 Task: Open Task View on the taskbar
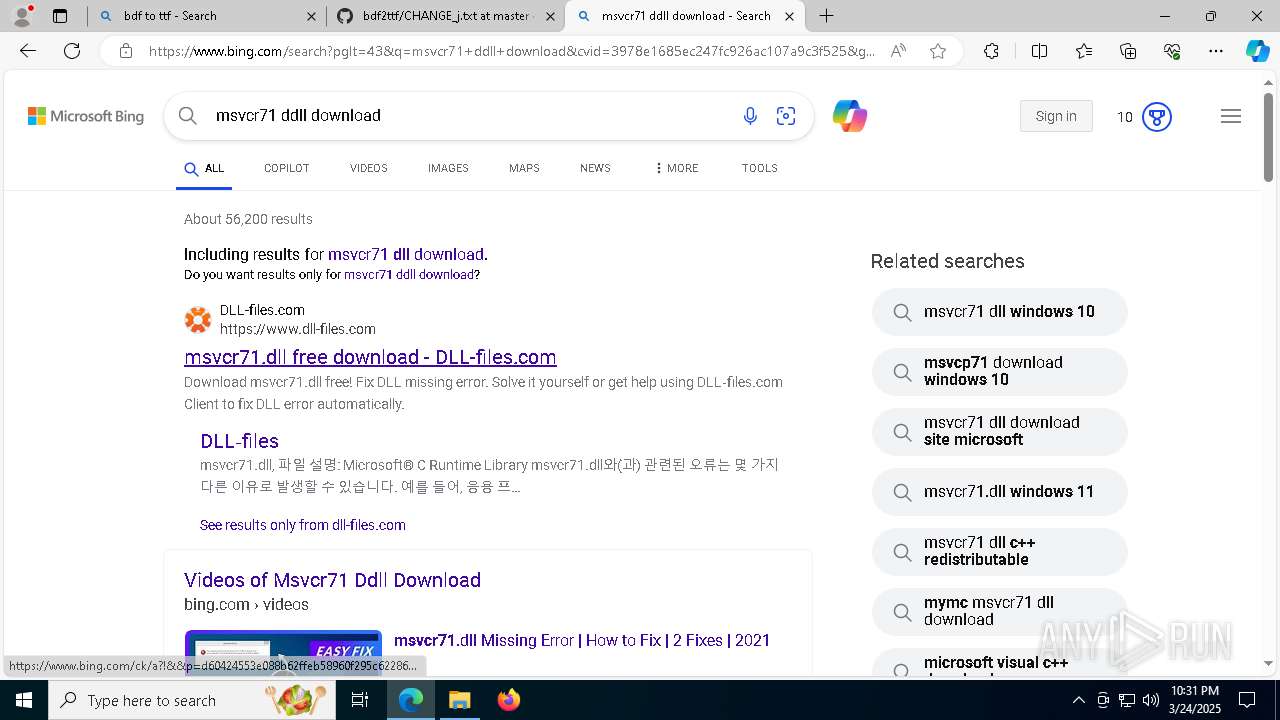(360, 700)
